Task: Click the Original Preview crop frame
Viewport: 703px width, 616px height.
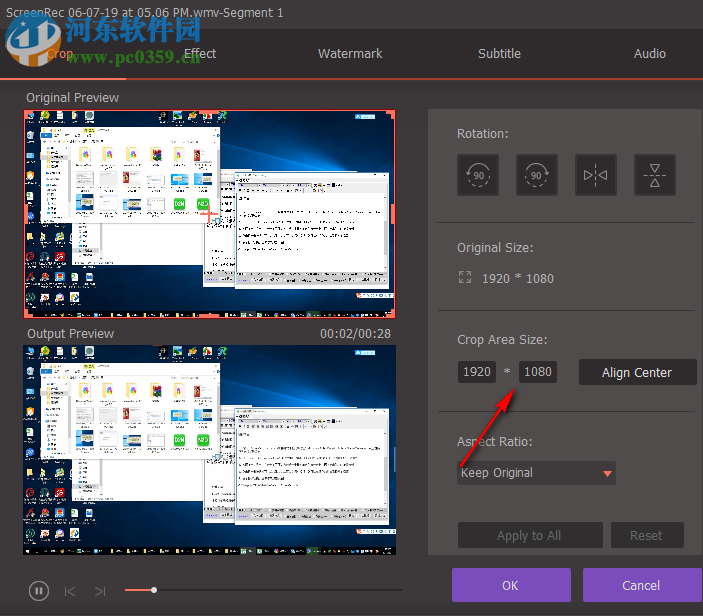Action: pyautogui.click(x=209, y=214)
